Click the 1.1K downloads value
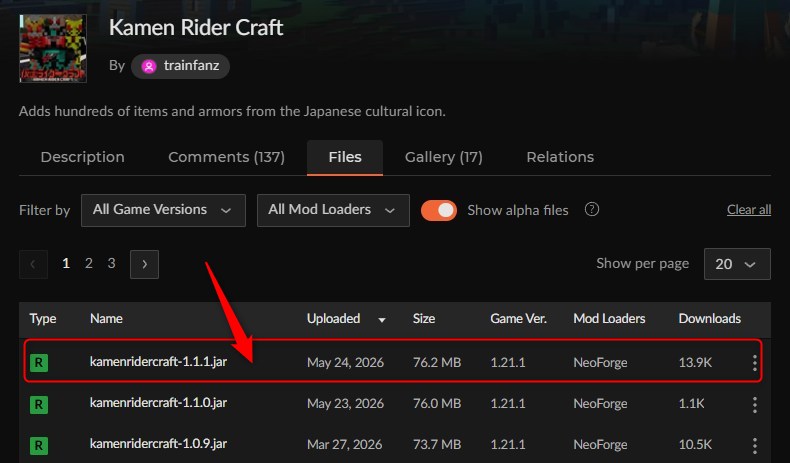790x463 pixels. (x=691, y=404)
